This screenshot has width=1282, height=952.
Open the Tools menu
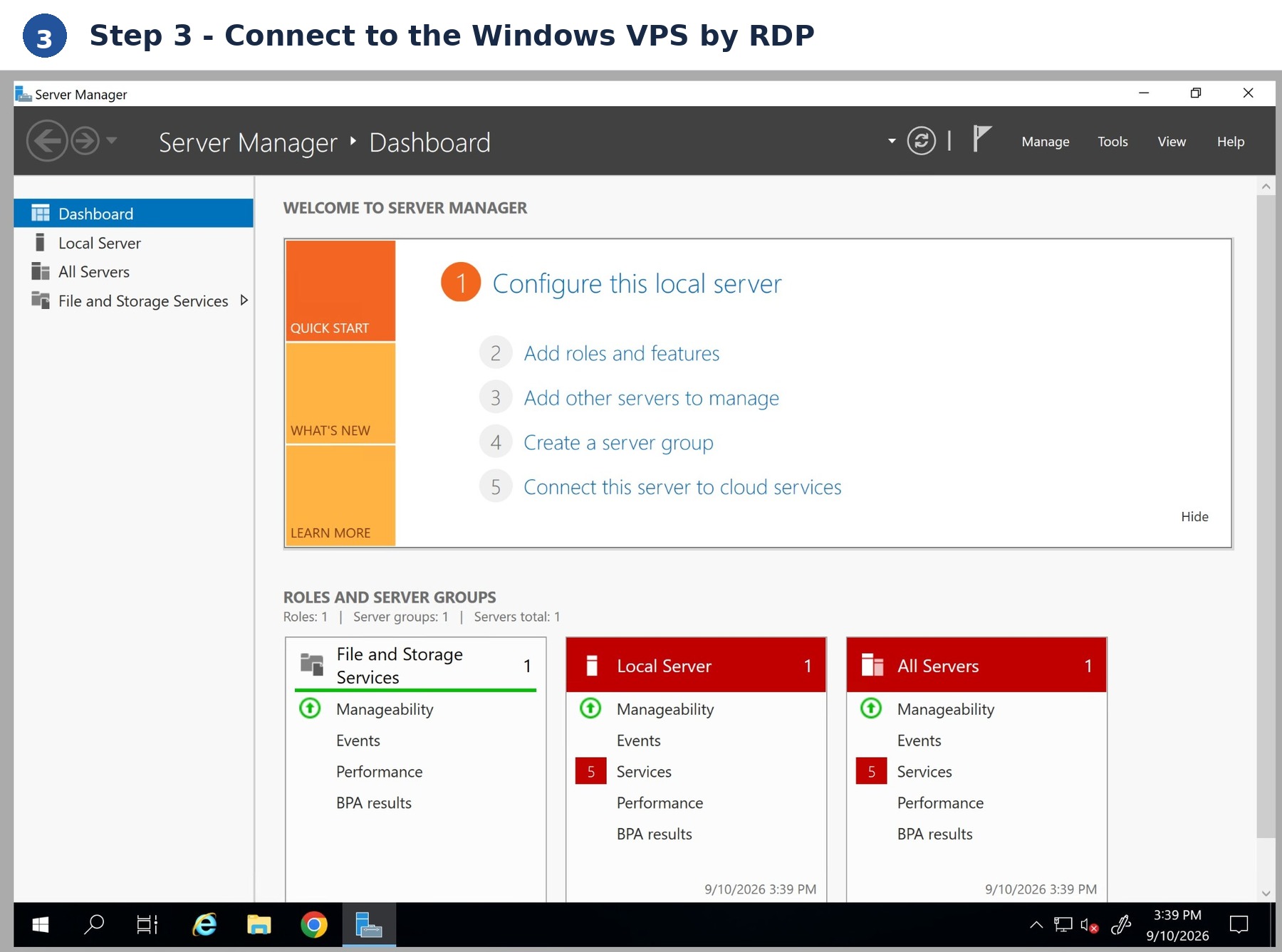click(x=1112, y=142)
